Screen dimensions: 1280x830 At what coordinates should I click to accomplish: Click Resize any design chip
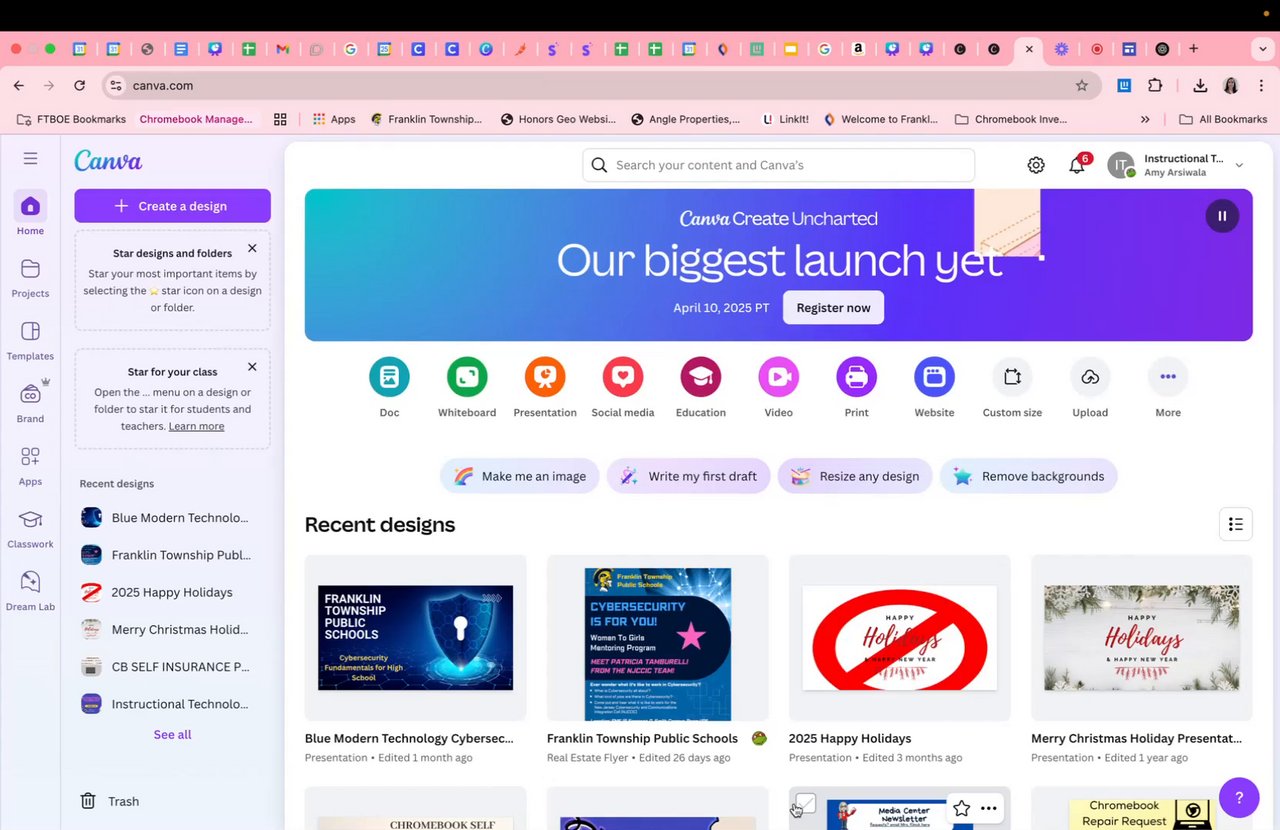coord(855,476)
